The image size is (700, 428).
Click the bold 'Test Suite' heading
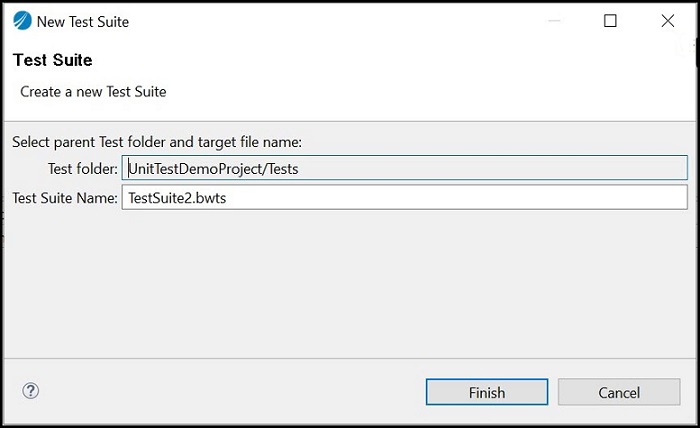[x=53, y=60]
